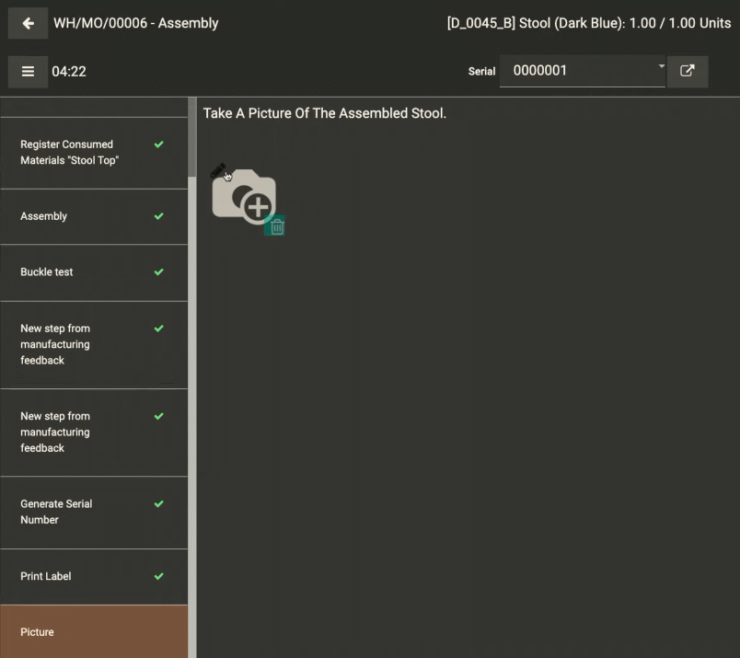The height and width of the screenshot is (658, 740).
Task: Click the back arrow button
Action: coord(28,23)
